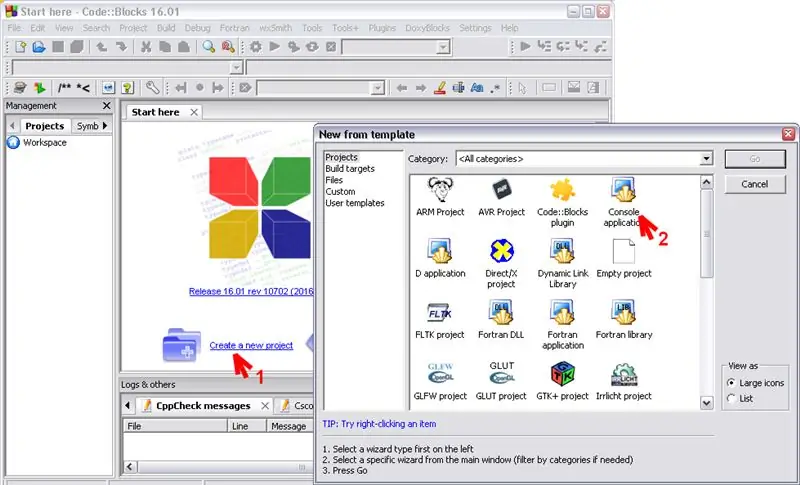800x485 pixels.
Task: Click the Debug start toolbar icon
Action: tap(525, 47)
